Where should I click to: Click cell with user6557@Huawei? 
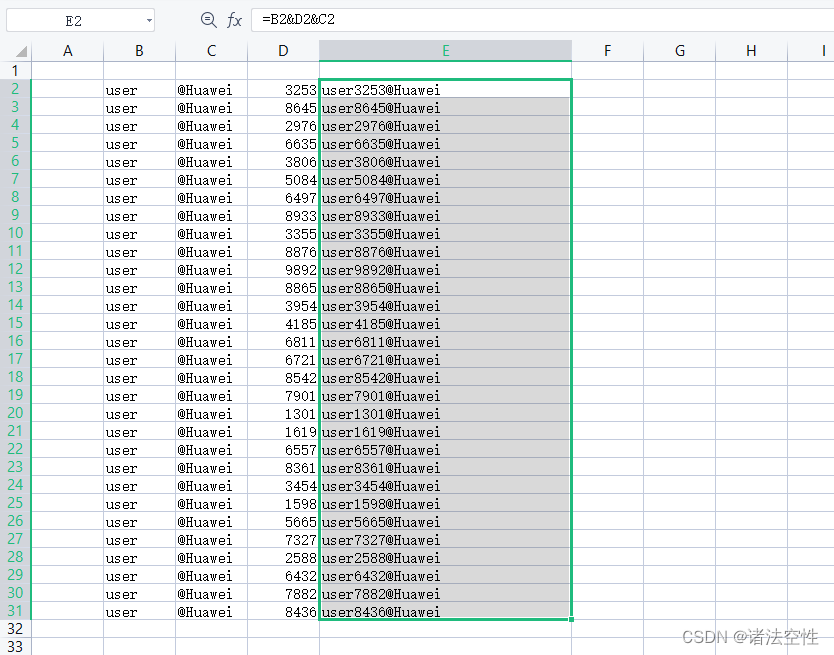coord(445,449)
